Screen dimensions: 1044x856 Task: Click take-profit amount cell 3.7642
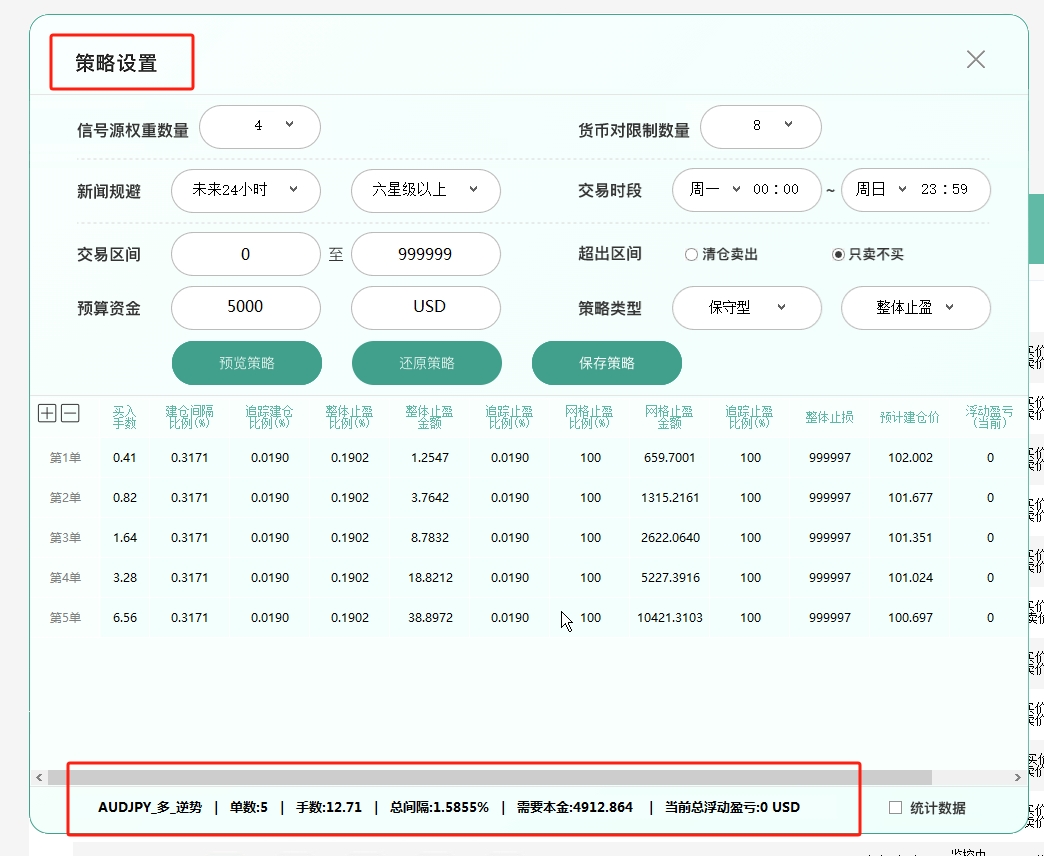(x=430, y=498)
